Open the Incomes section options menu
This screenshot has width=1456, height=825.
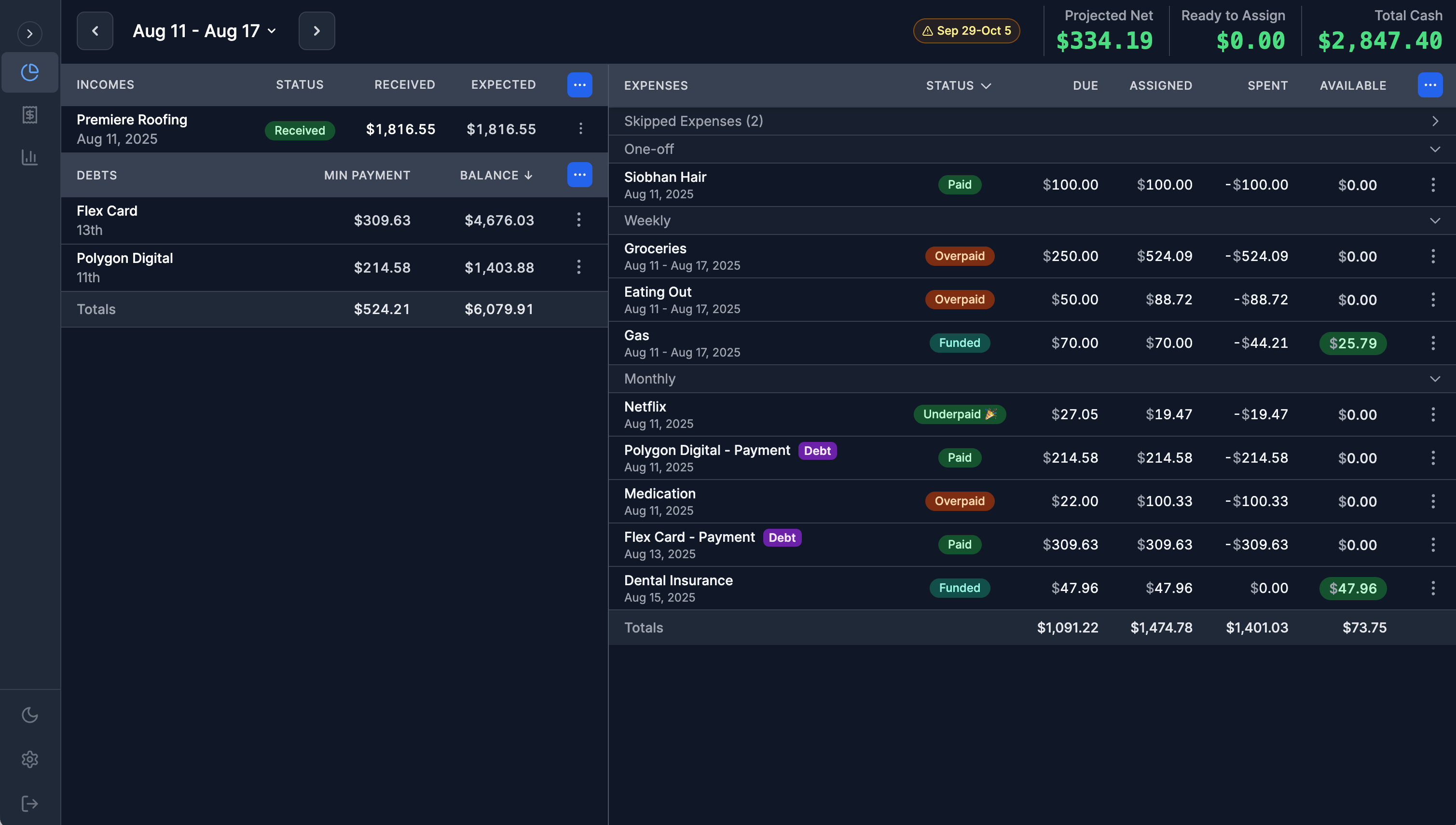point(579,84)
